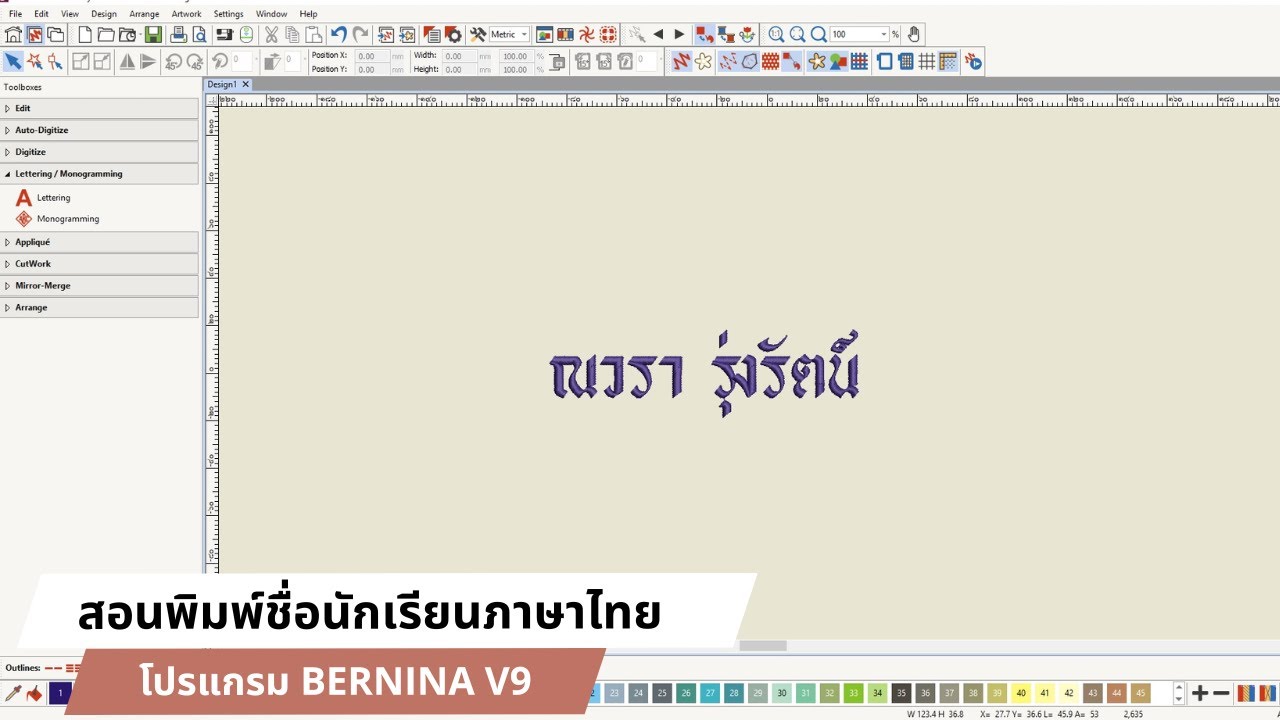
Task: Open the File menu
Action: tap(15, 14)
